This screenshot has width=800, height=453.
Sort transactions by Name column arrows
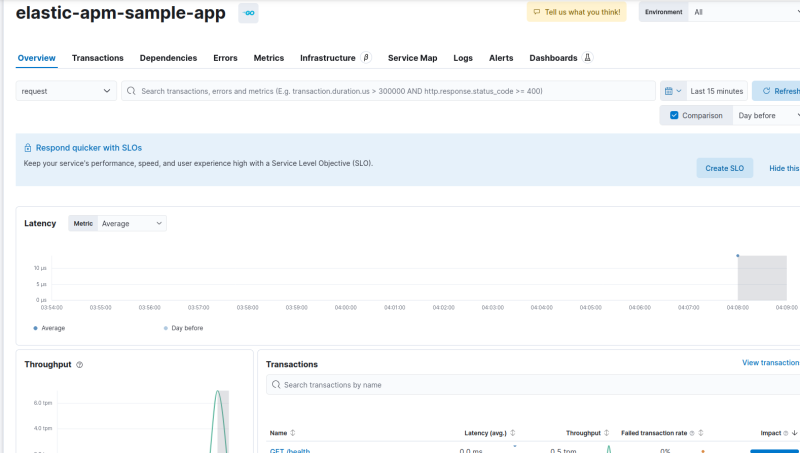[x=293, y=433]
